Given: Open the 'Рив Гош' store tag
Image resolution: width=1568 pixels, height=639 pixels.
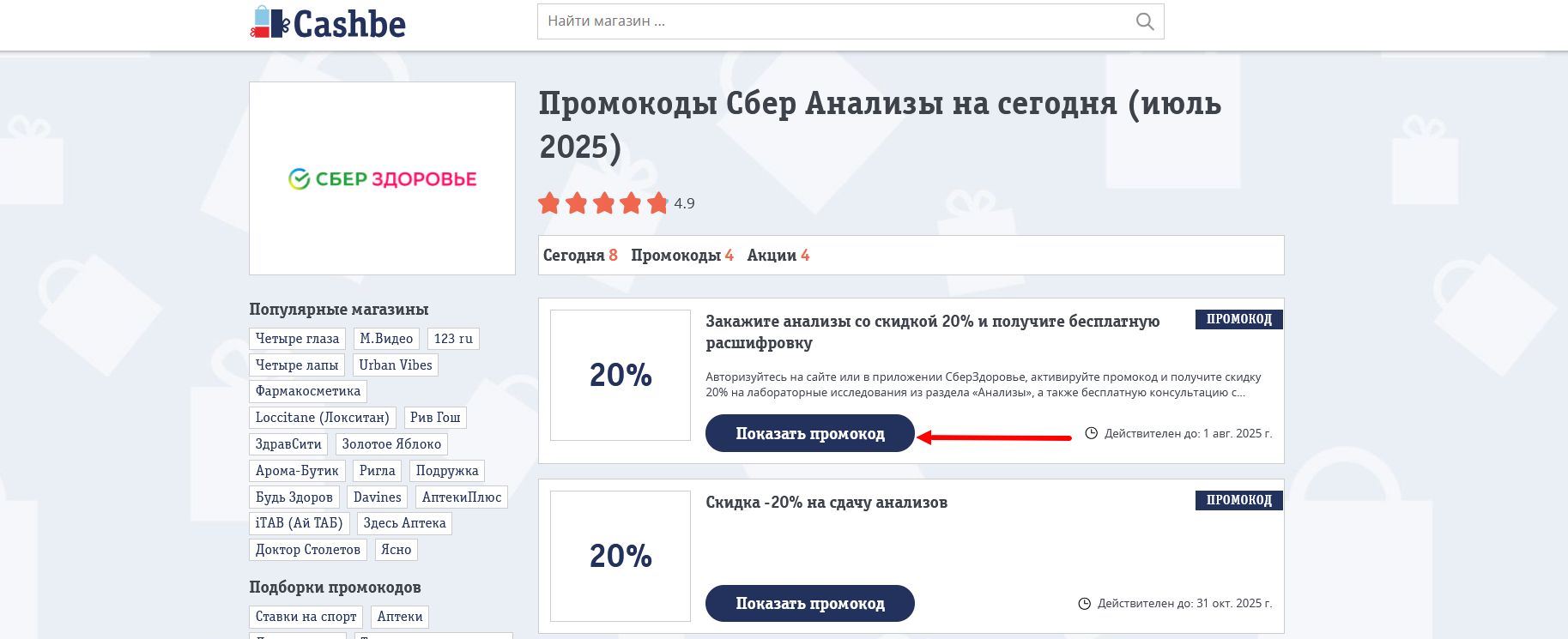Looking at the screenshot, I should [435, 418].
